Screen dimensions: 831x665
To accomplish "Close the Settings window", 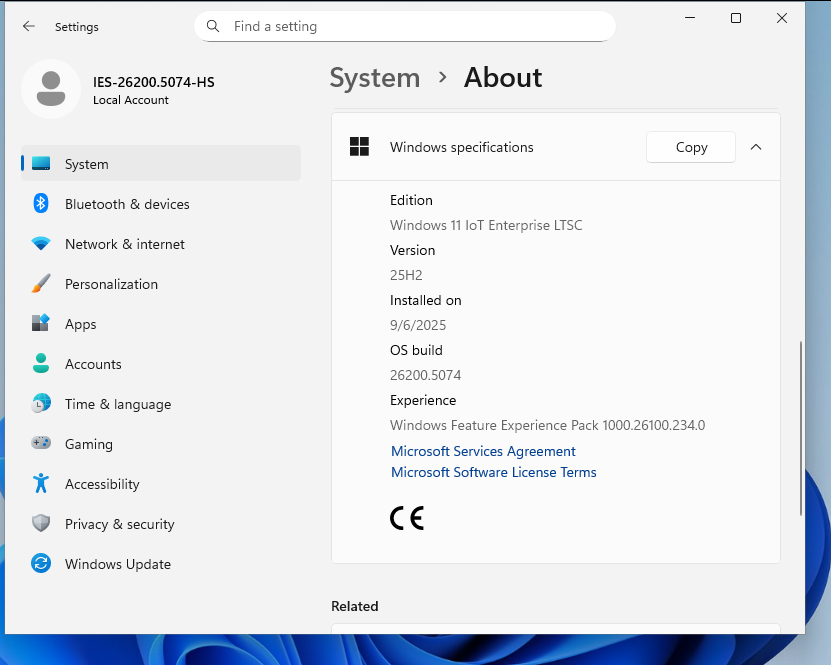I will 782,18.
